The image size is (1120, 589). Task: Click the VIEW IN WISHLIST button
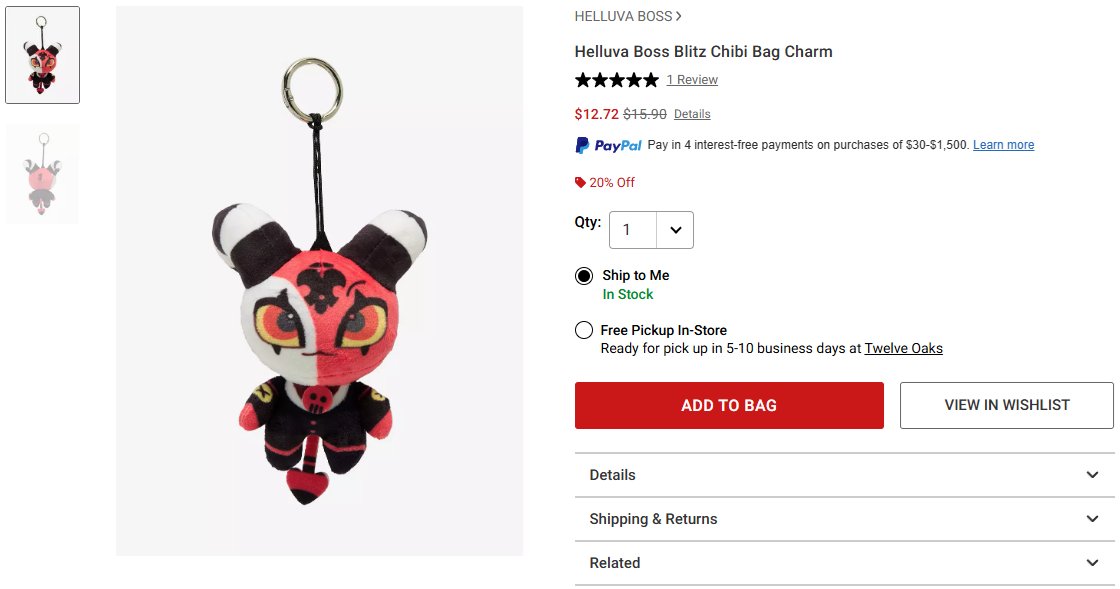pos(1006,406)
